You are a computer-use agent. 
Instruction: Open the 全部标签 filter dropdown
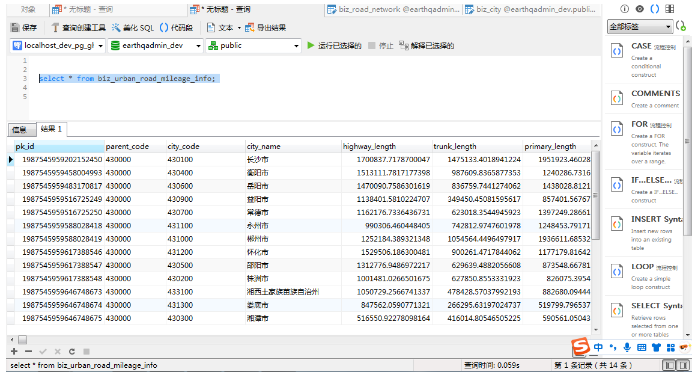point(639,27)
